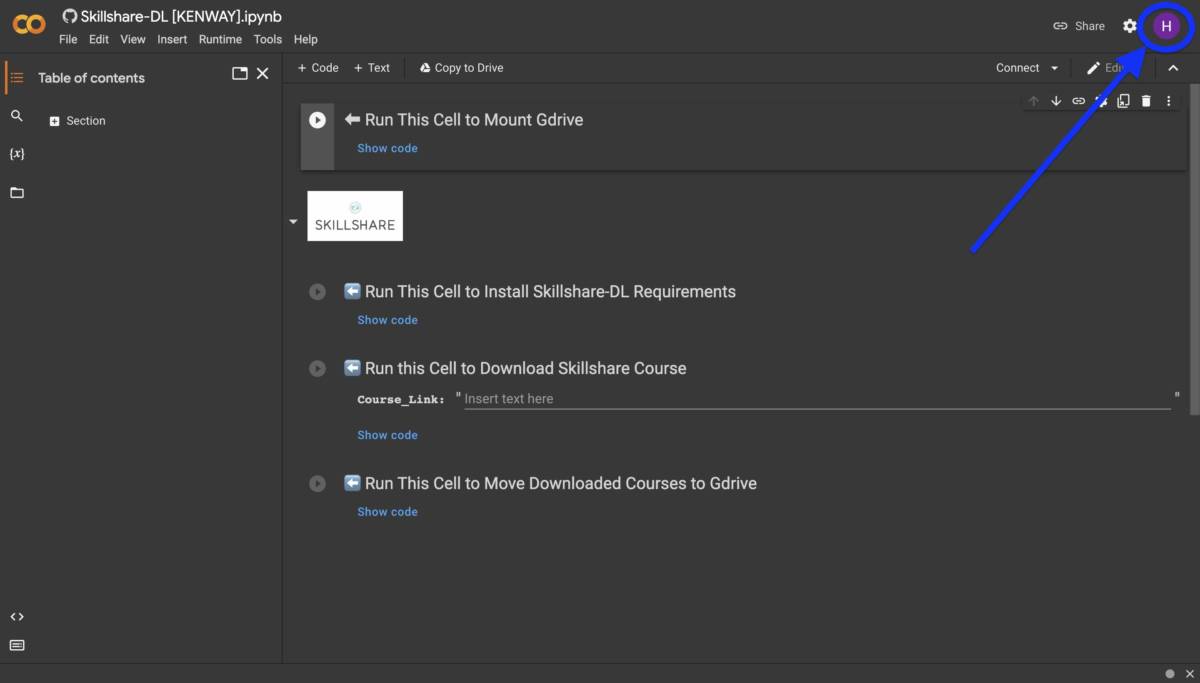The height and width of the screenshot is (683, 1200).
Task: Open the File menu
Action: tap(68, 40)
